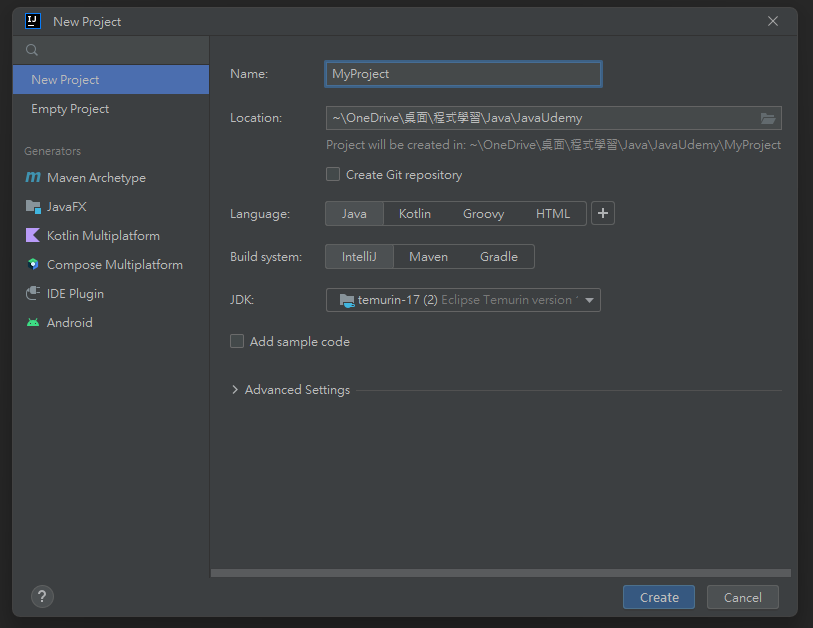Image resolution: width=813 pixels, height=628 pixels.
Task: Add another language with plus button
Action: pos(602,213)
